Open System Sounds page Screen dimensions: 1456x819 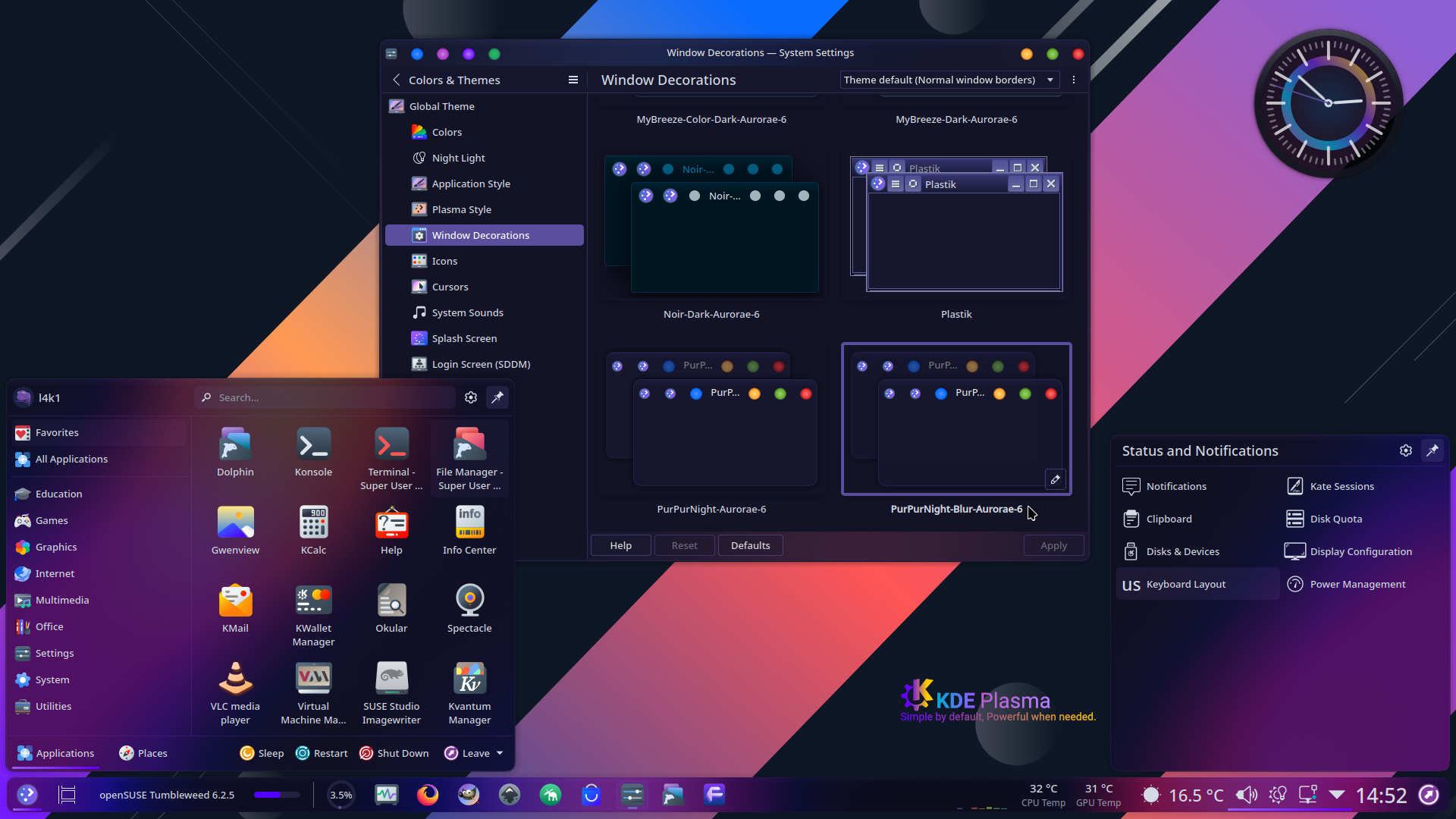485,312
